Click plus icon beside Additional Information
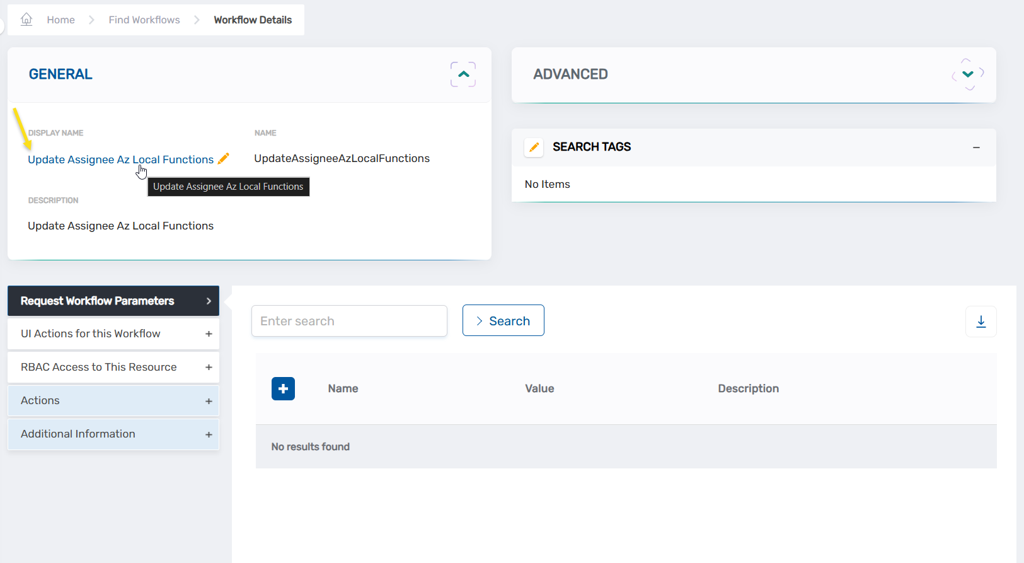Screen dimensions: 1024x563 pyautogui.click(x=209, y=434)
